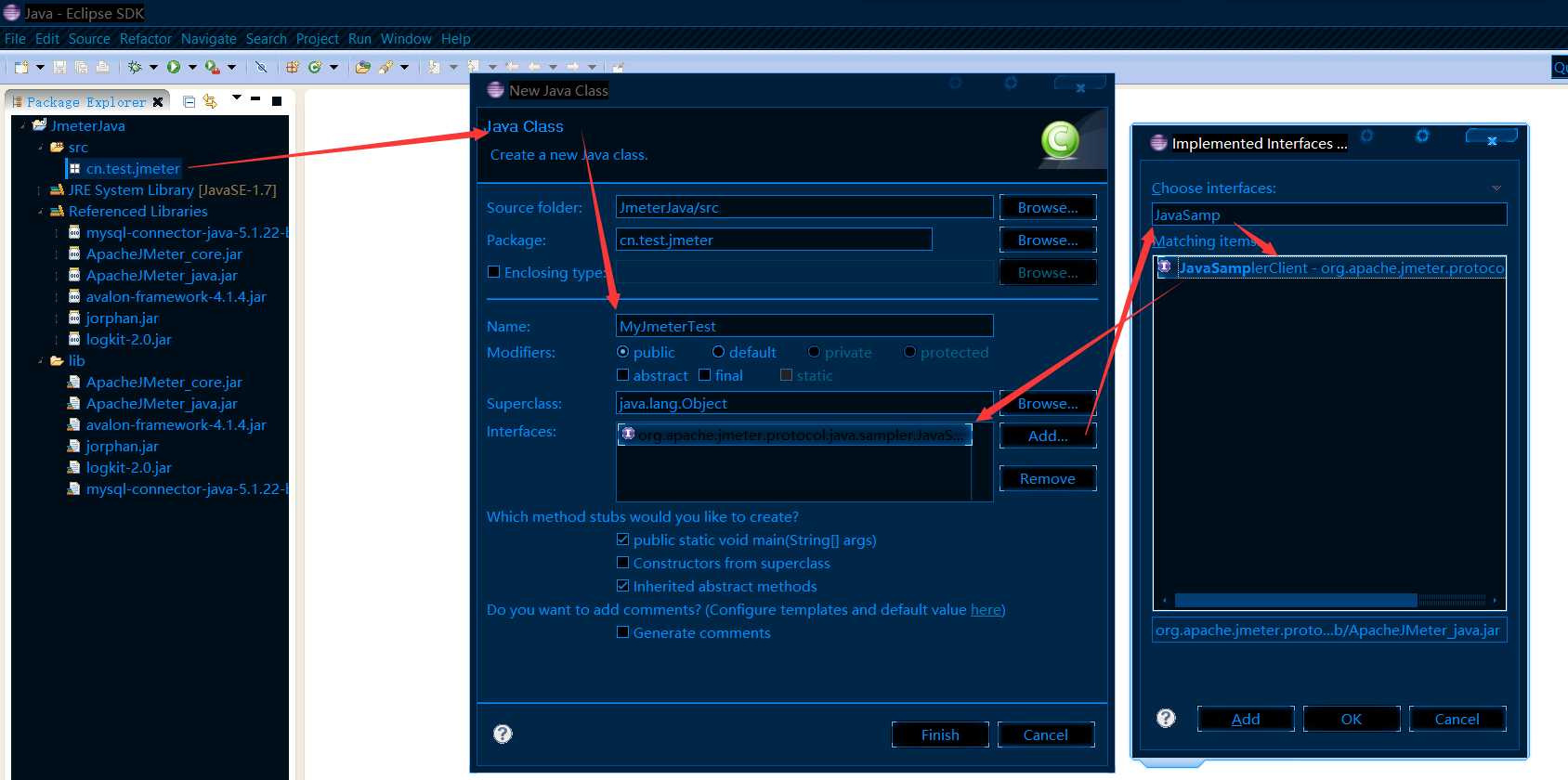Click the Package Explorer view menu arrow
The height and width of the screenshot is (780, 1568).
tap(236, 97)
